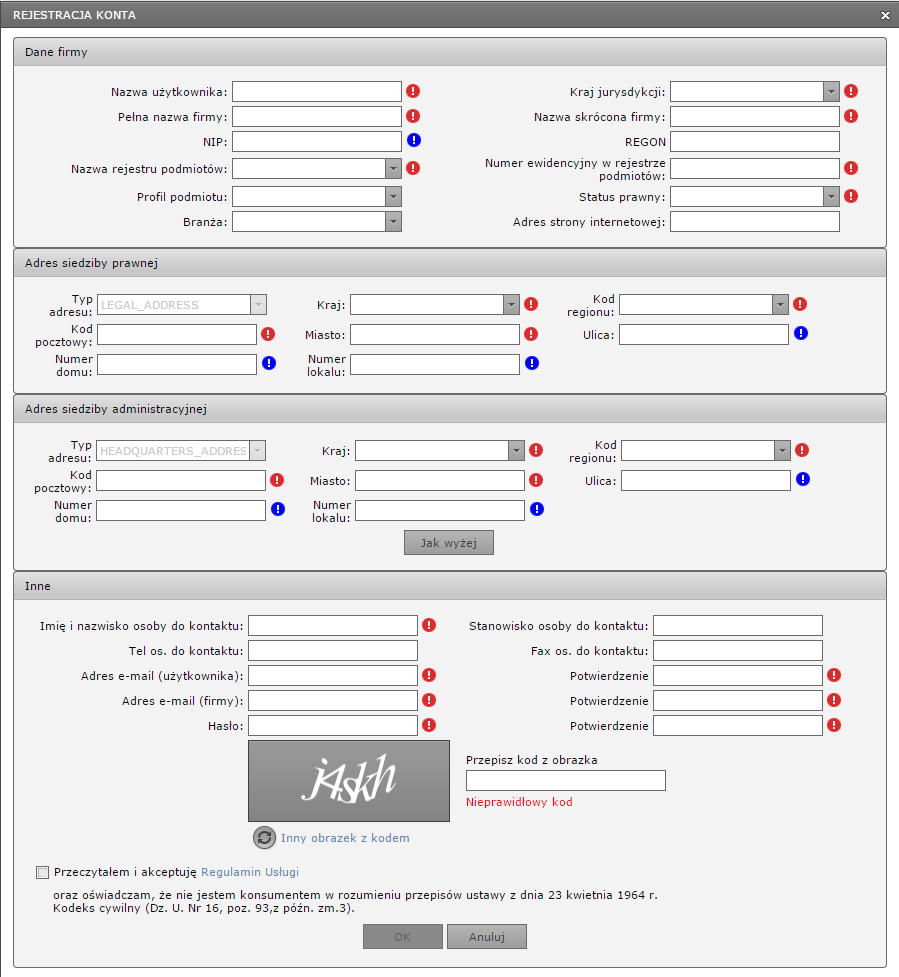Expand the Kraj dropdown in legal address
The width and height of the screenshot is (899, 977).
511,305
